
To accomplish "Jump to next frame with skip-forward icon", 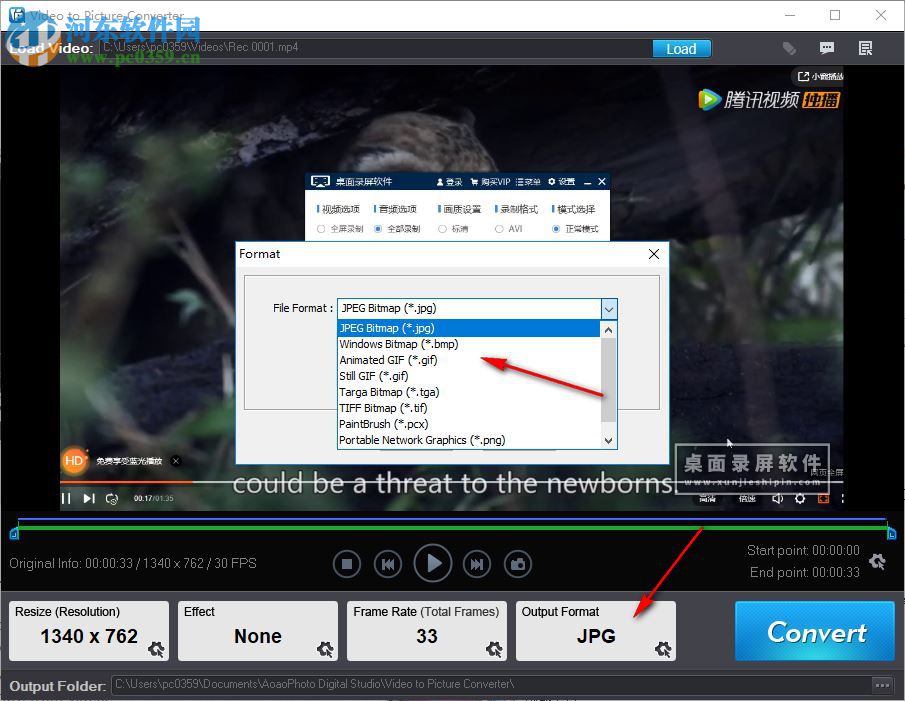I will 477,563.
